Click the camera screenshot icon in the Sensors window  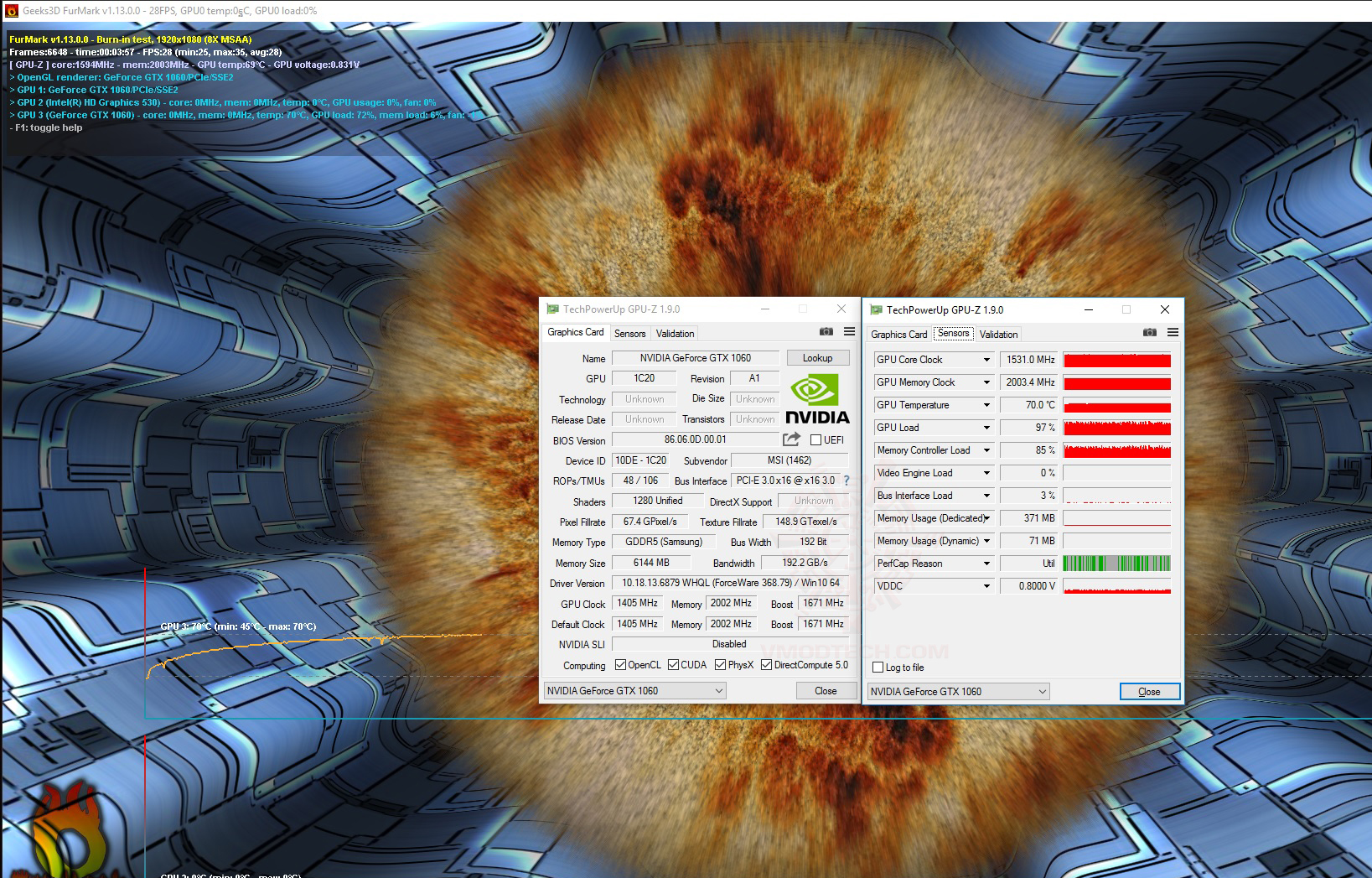[x=1150, y=333]
